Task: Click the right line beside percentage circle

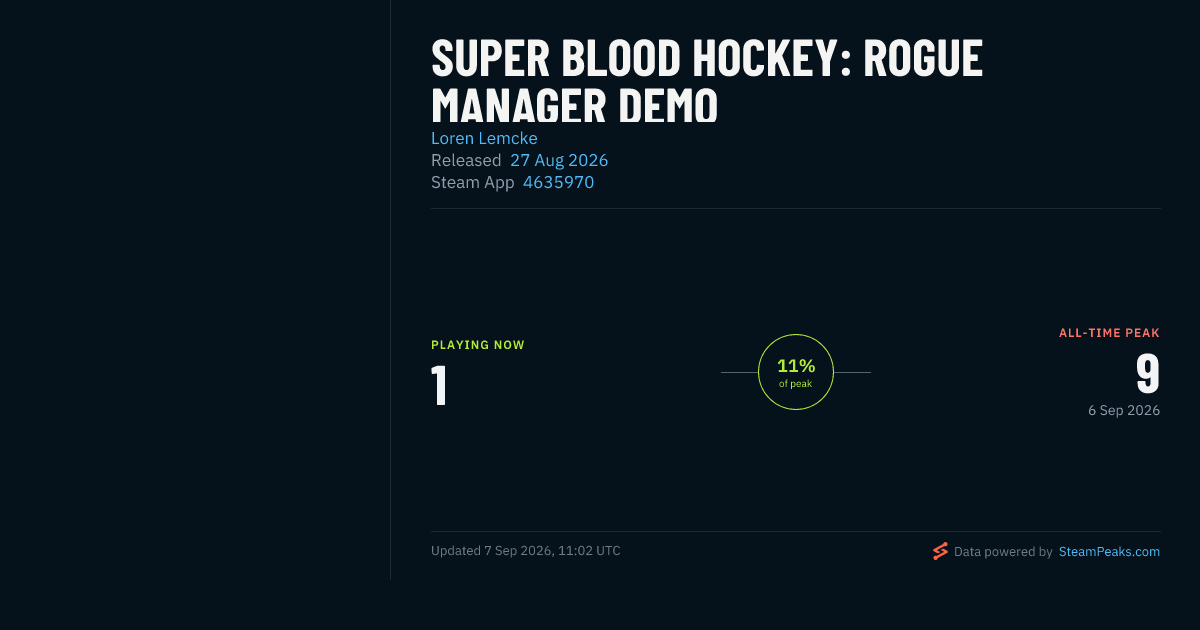Action: click(x=852, y=372)
